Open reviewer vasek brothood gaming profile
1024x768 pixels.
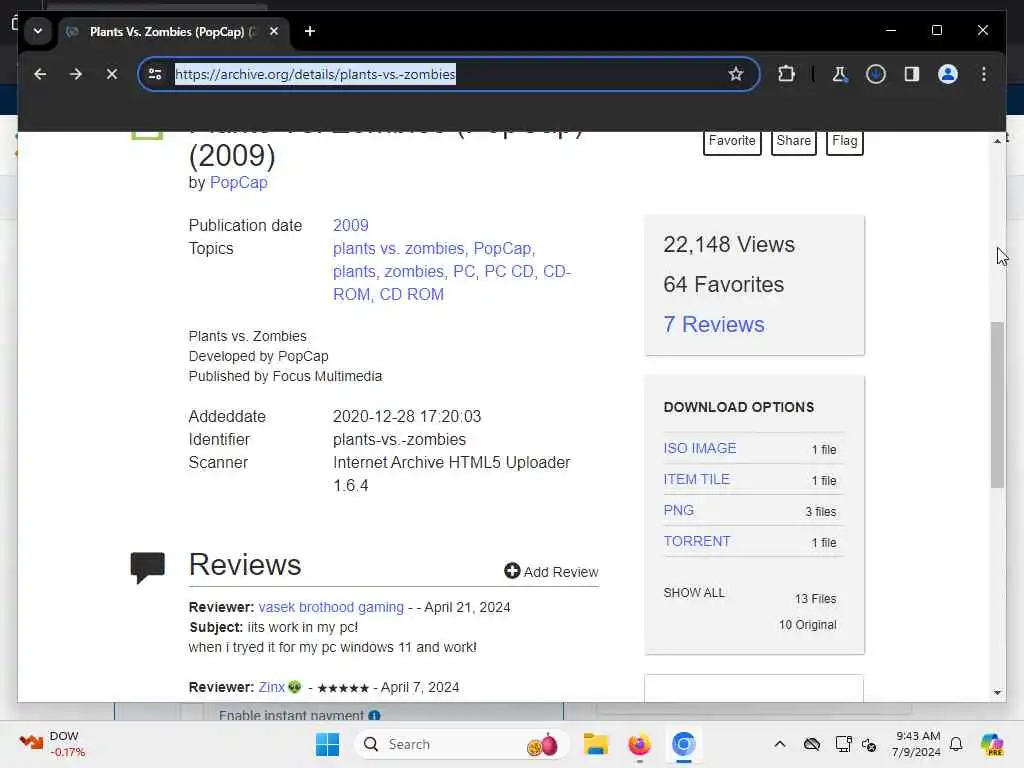click(331, 607)
